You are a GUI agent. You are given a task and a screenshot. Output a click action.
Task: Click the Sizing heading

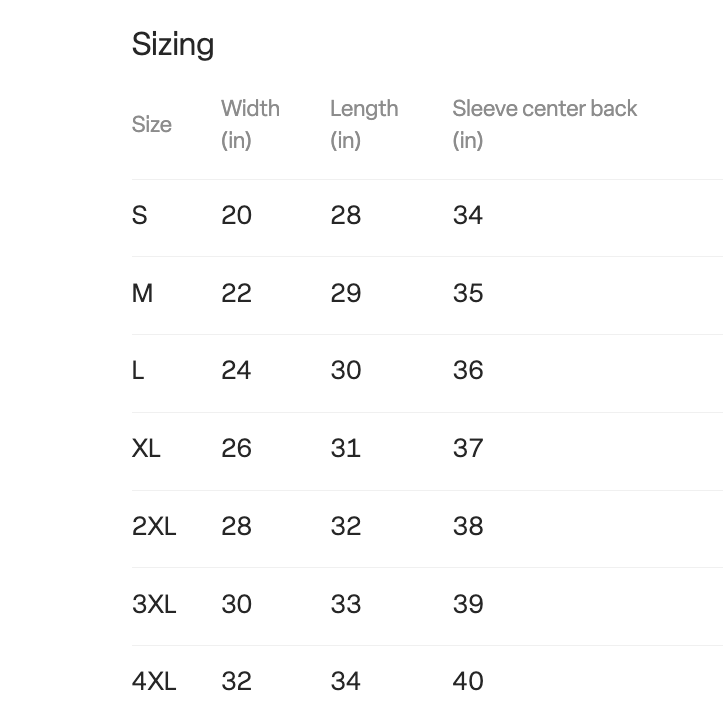pyautogui.click(x=173, y=45)
